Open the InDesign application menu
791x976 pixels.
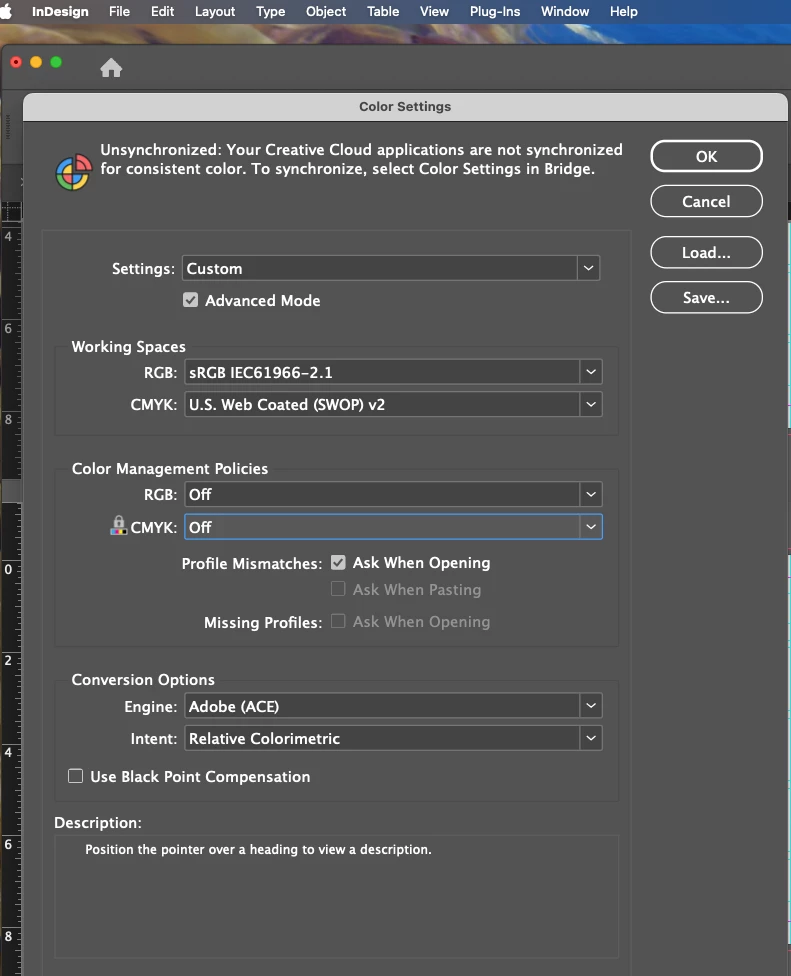click(60, 11)
